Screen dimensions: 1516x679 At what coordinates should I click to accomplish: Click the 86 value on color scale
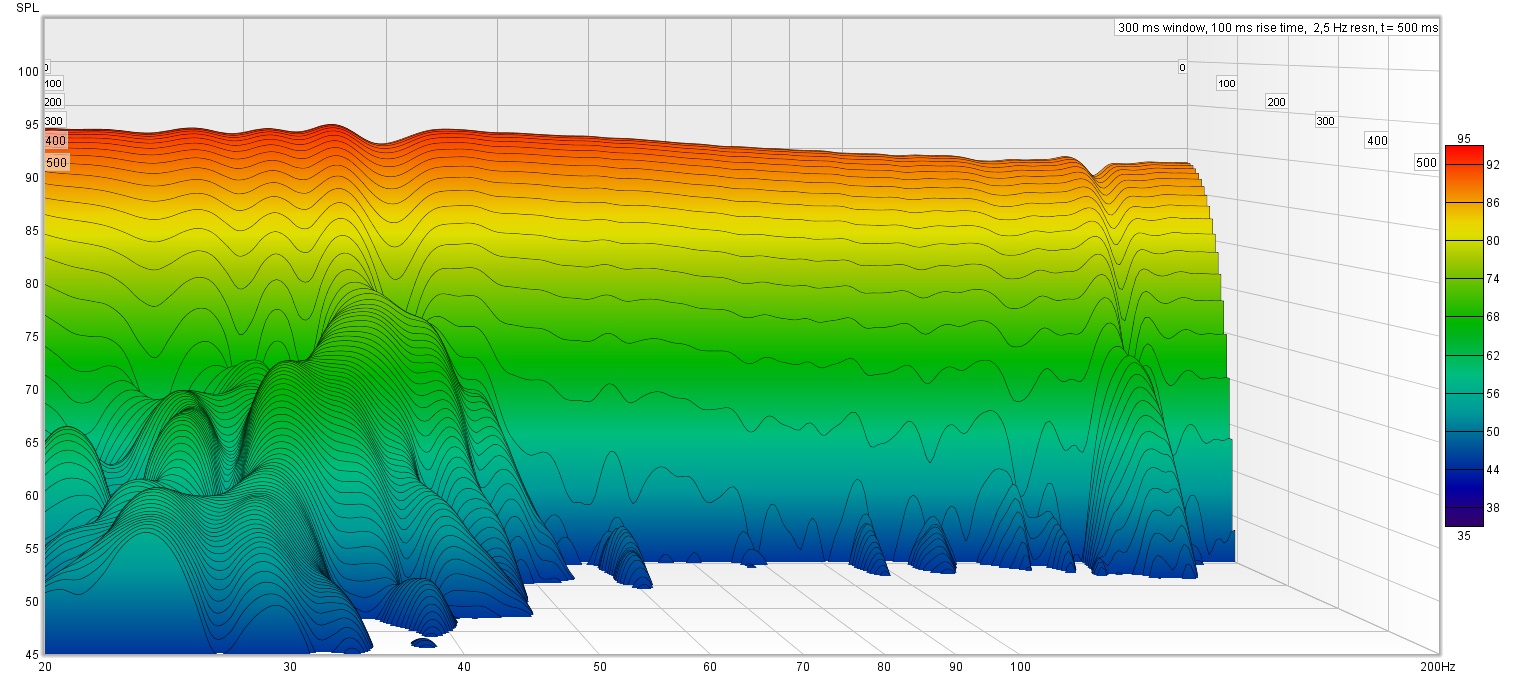click(x=1493, y=203)
